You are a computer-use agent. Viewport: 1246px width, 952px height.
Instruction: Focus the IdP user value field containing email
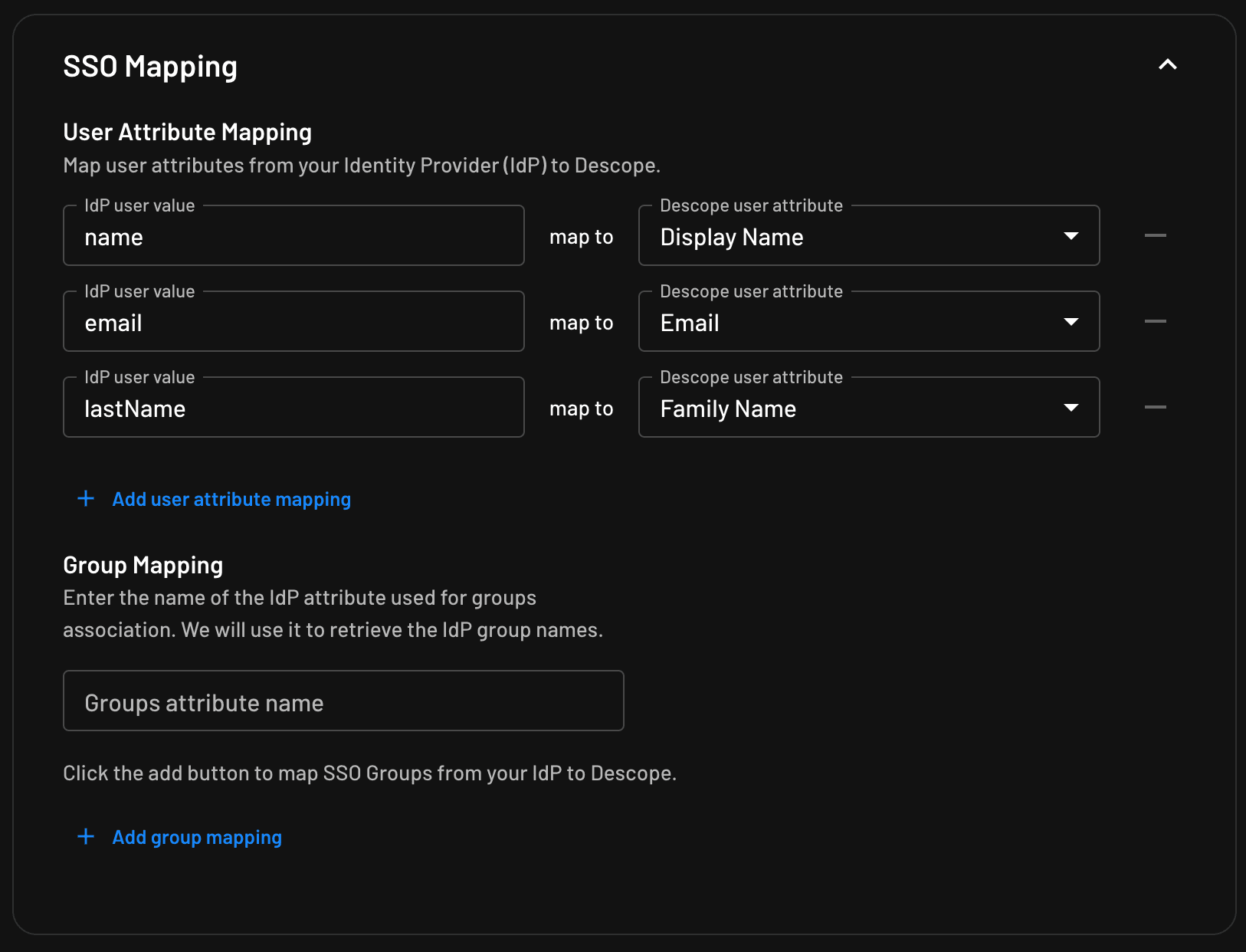click(x=293, y=321)
